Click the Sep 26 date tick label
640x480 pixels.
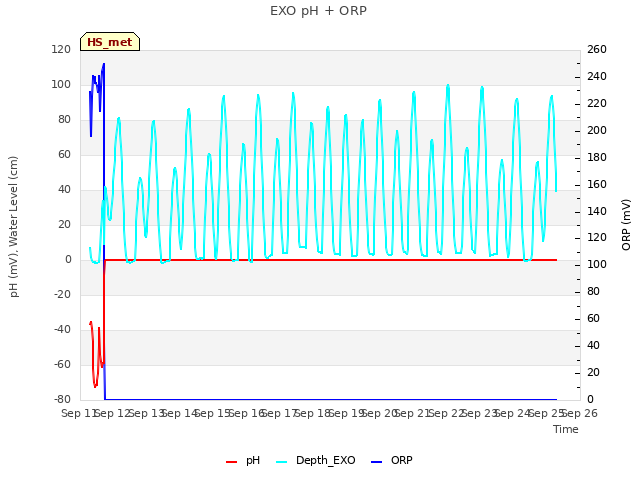click(x=580, y=413)
